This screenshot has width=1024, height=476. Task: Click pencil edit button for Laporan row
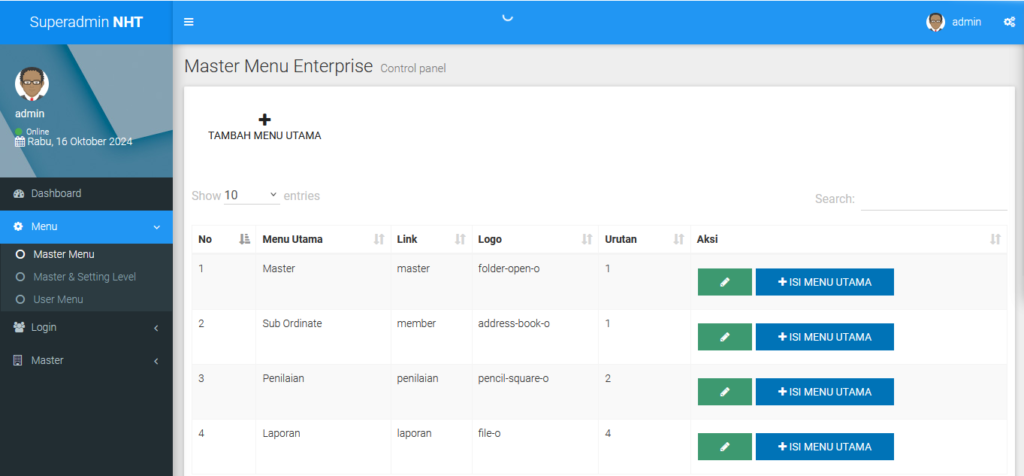click(724, 447)
